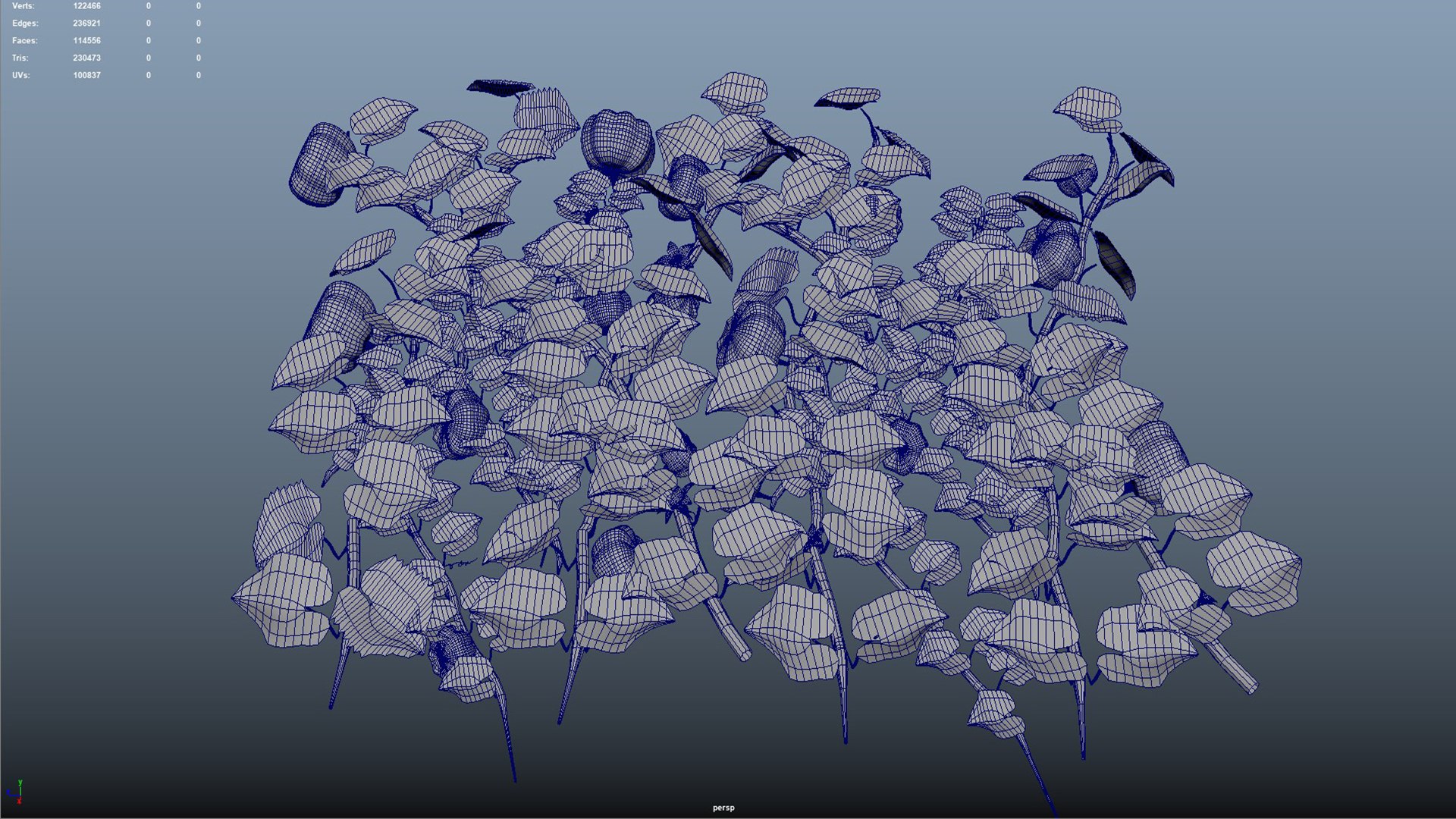1456x819 pixels.
Task: Click the triangle count value 230473
Action: click(x=86, y=58)
